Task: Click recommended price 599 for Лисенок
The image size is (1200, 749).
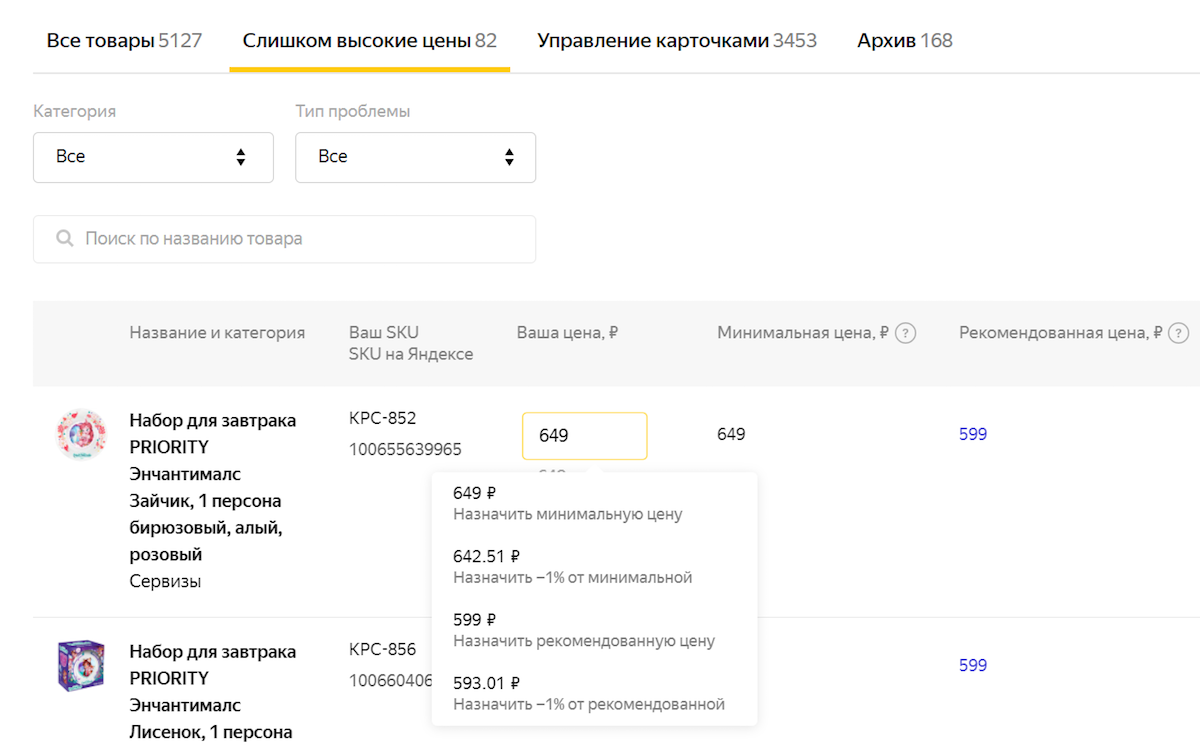Action: (x=972, y=665)
